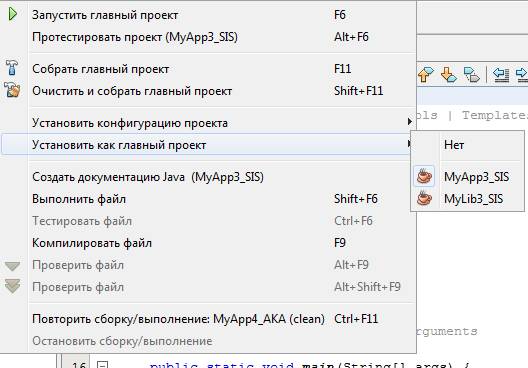Set MyLib3_SIS as main project
The width and height of the screenshot is (528, 368).
coord(467,198)
